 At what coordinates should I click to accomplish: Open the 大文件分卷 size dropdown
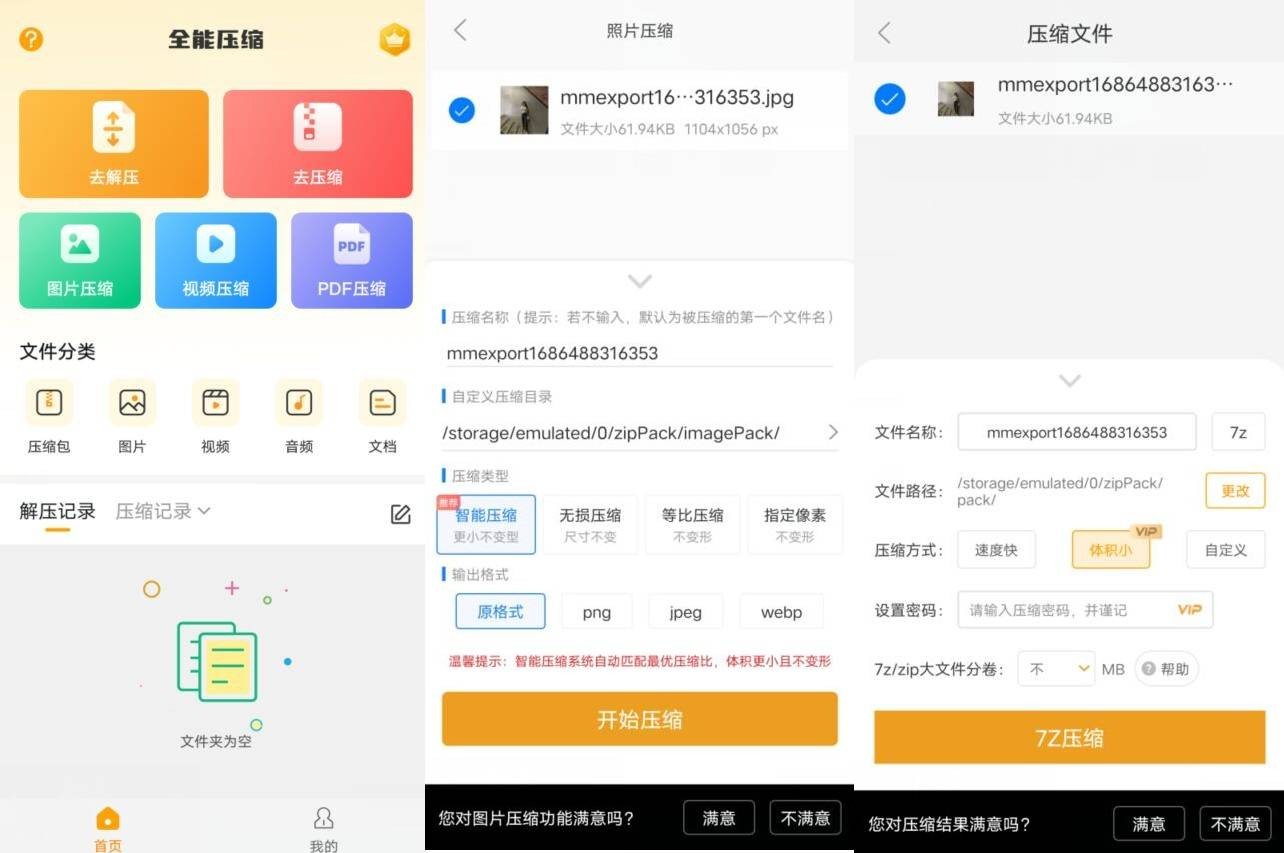[1056, 669]
